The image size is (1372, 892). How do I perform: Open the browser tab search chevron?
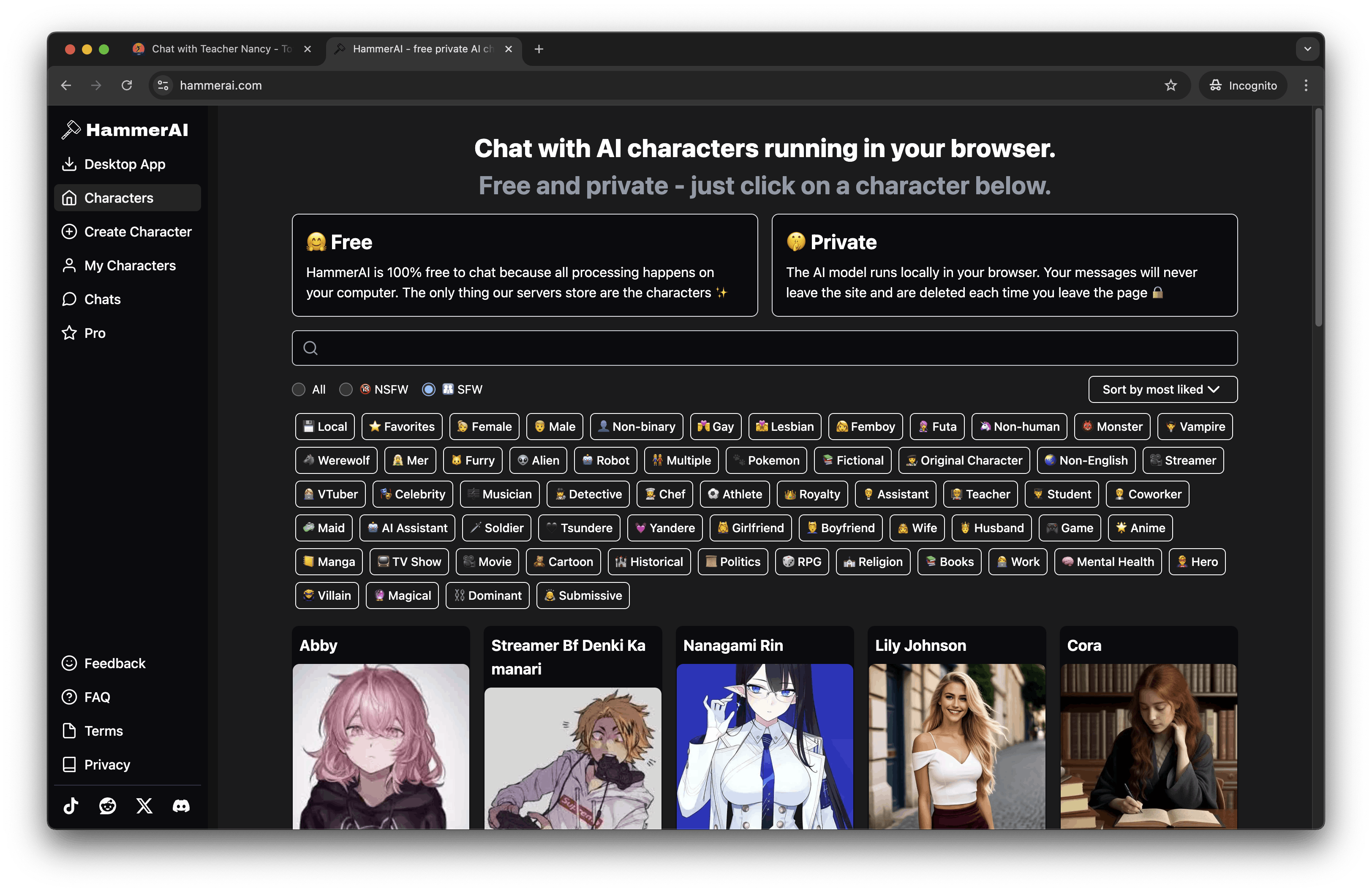(x=1307, y=49)
